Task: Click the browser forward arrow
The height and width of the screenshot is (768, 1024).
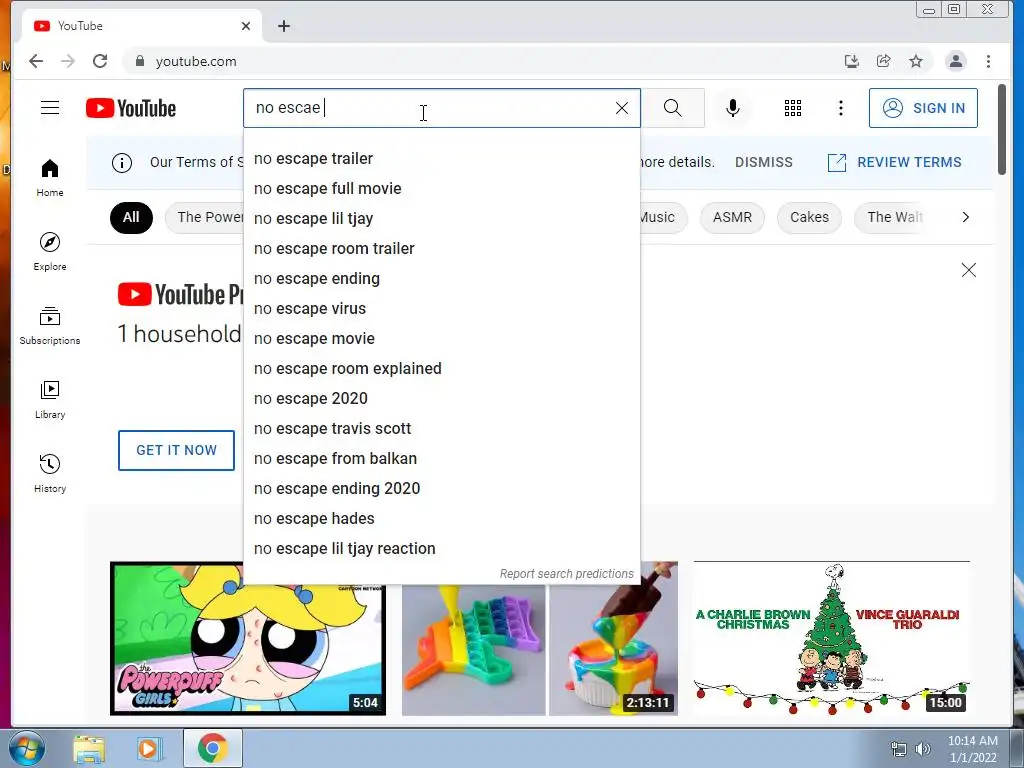Action: tap(68, 61)
